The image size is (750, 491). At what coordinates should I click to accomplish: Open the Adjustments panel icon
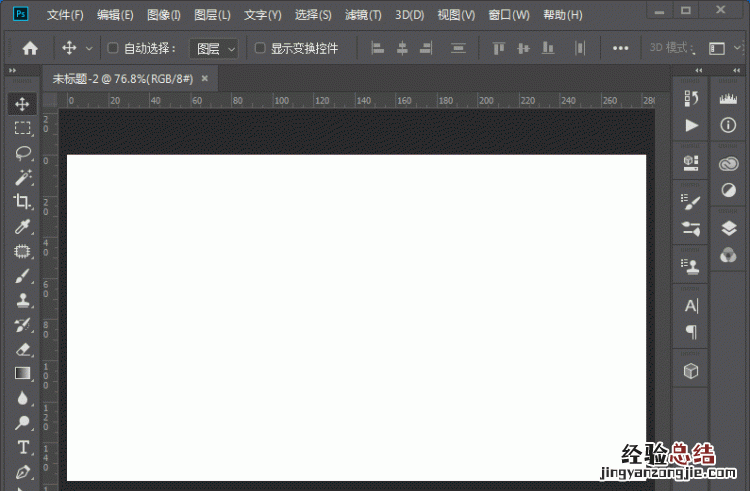coord(728,190)
